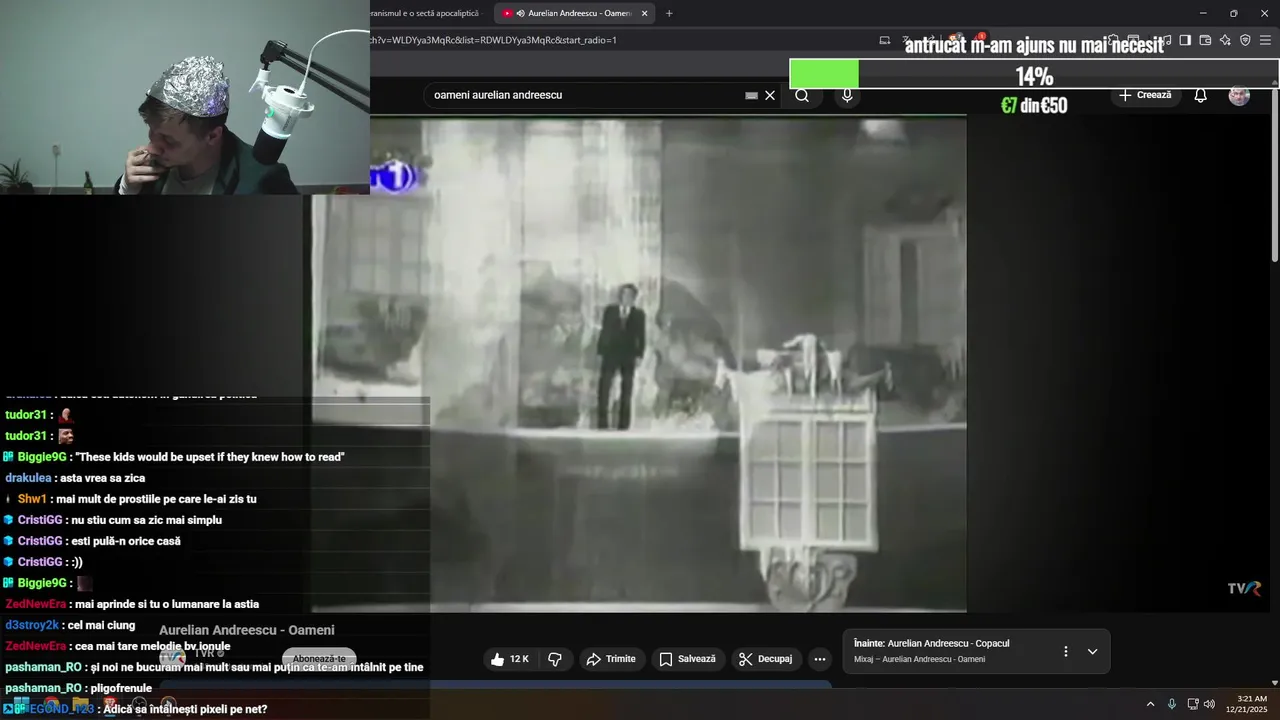Open YouTube notifications bell
Viewport: 1280px width, 720px height.
pyautogui.click(x=1201, y=96)
